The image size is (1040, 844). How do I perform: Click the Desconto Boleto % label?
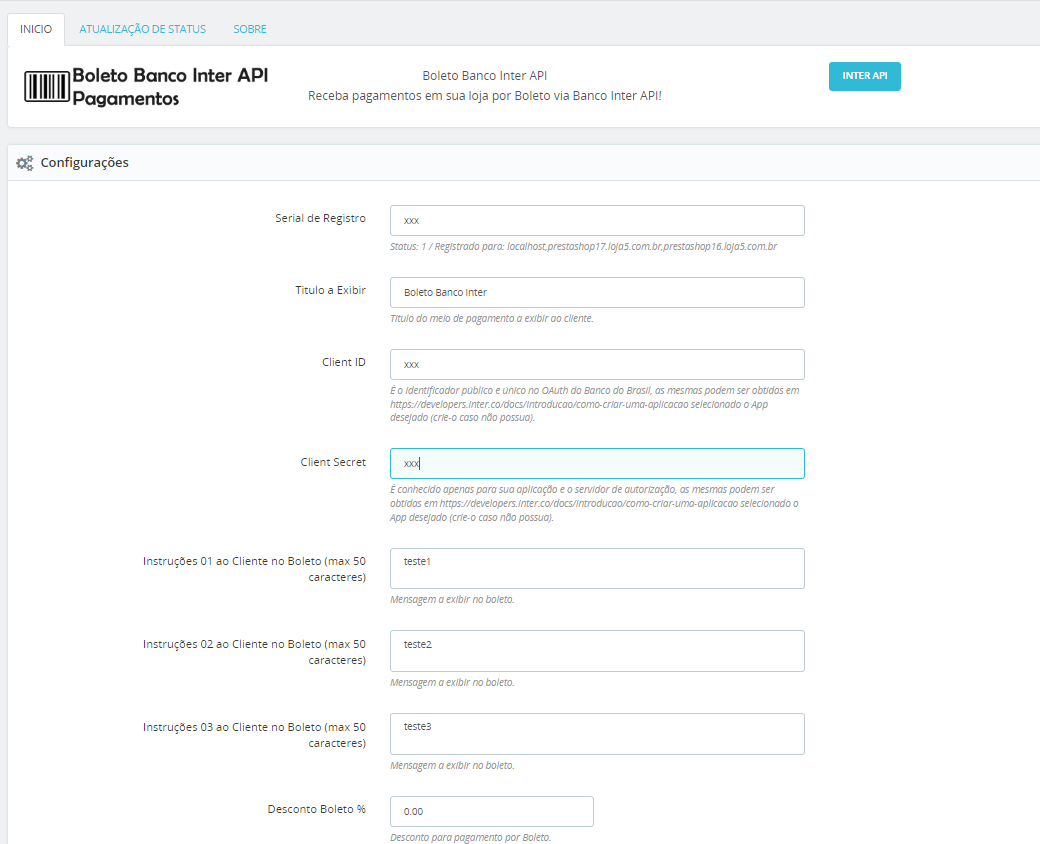click(x=316, y=809)
